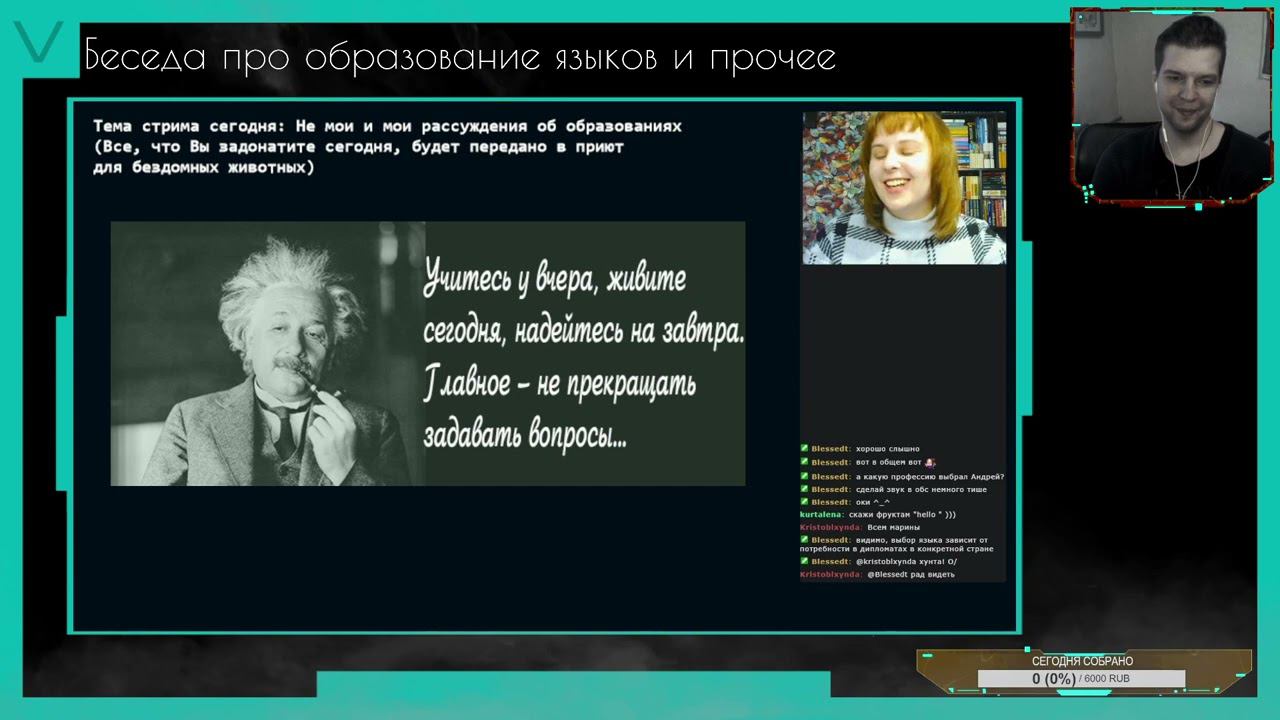Image resolution: width=1280 pixels, height=720 pixels.
Task: Click the badge beside the "а какую профессию" message
Action: tap(804, 476)
